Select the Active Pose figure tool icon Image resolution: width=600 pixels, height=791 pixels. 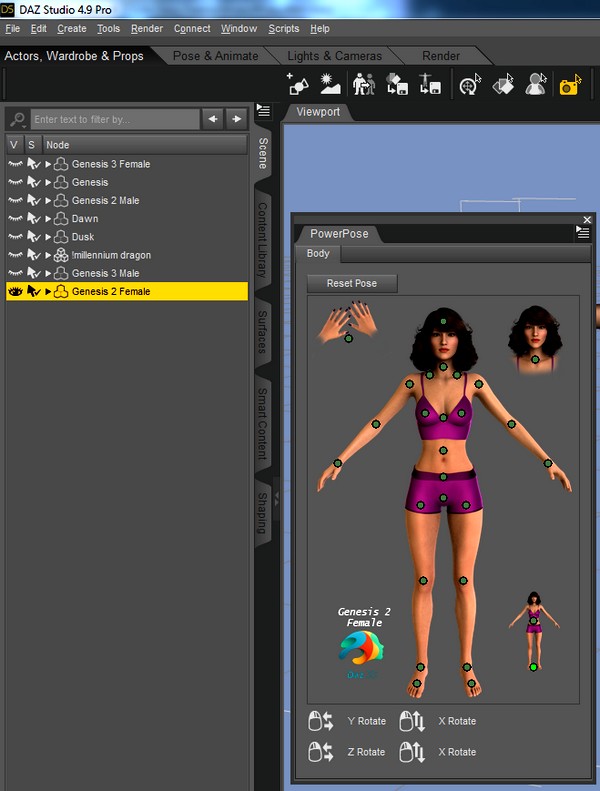point(535,84)
